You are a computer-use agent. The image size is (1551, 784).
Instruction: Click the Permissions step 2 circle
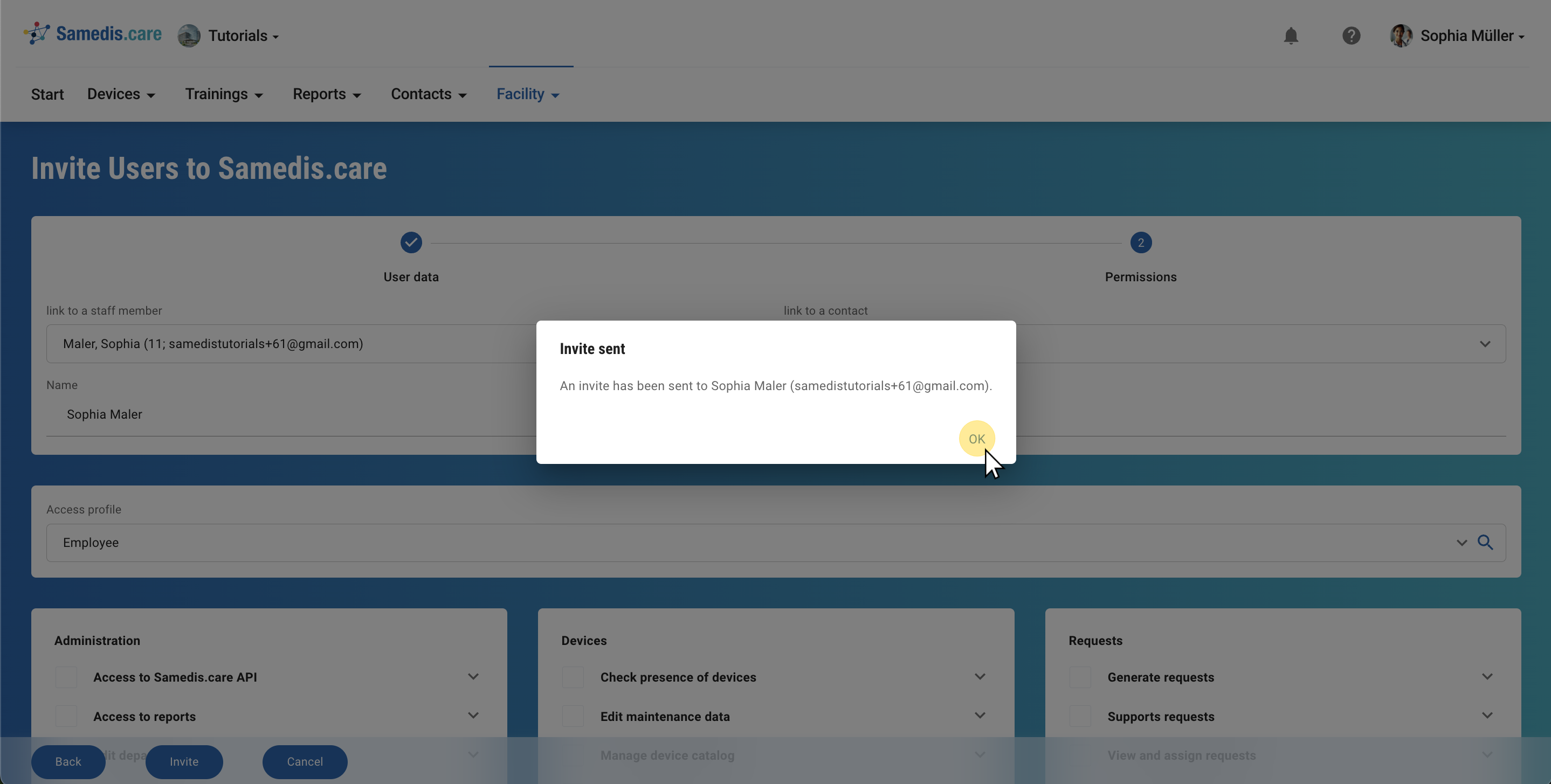pos(1140,242)
